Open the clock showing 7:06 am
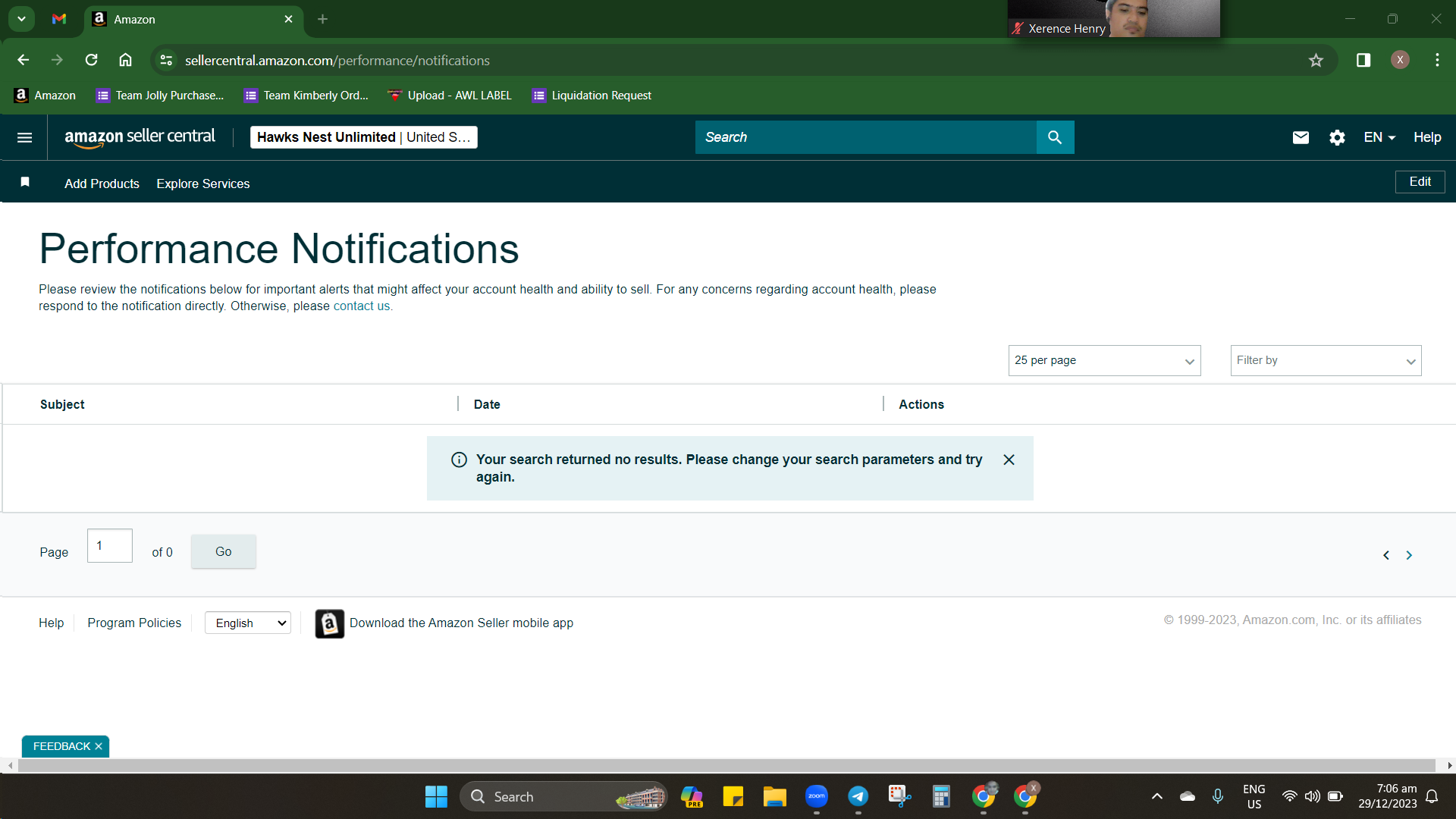The image size is (1456, 819). (x=1387, y=797)
